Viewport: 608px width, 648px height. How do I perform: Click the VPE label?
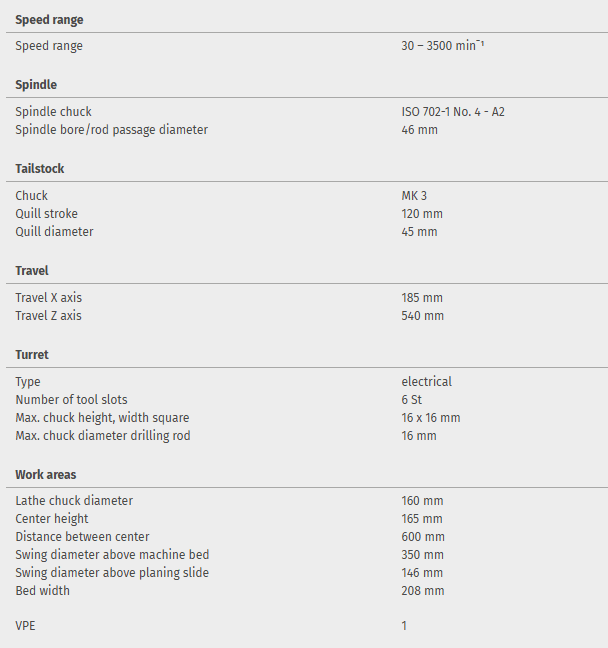click(x=26, y=626)
